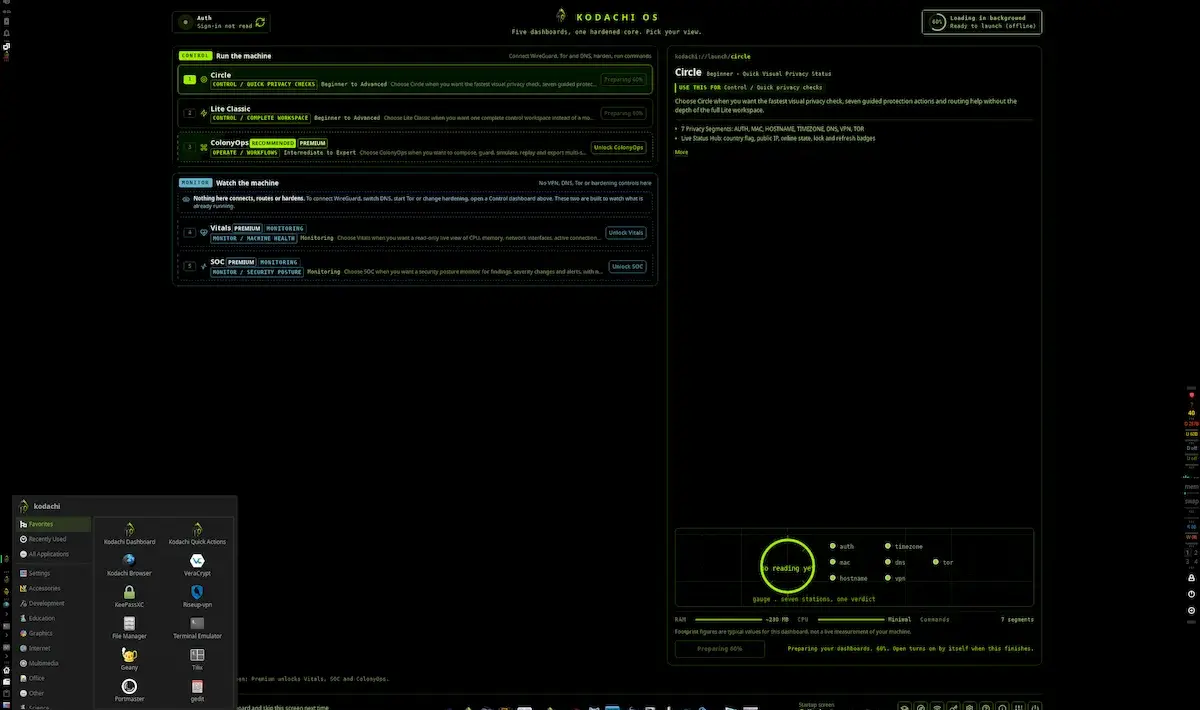Click the CPU footprint bar
This screenshot has width=1200, height=710.
(x=850, y=620)
